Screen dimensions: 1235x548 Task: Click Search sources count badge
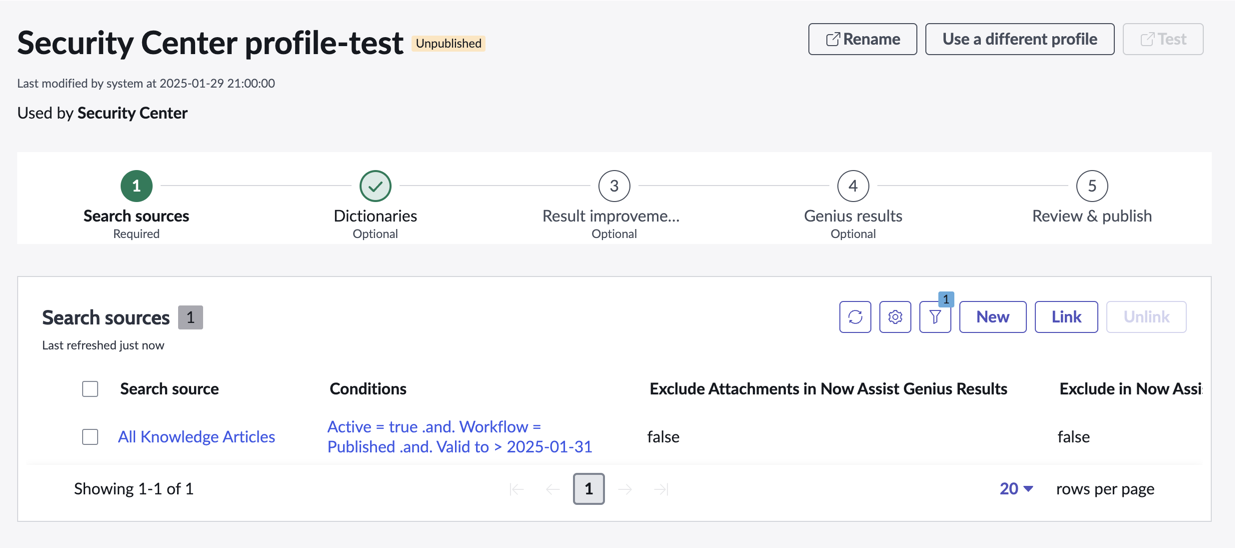tap(190, 317)
